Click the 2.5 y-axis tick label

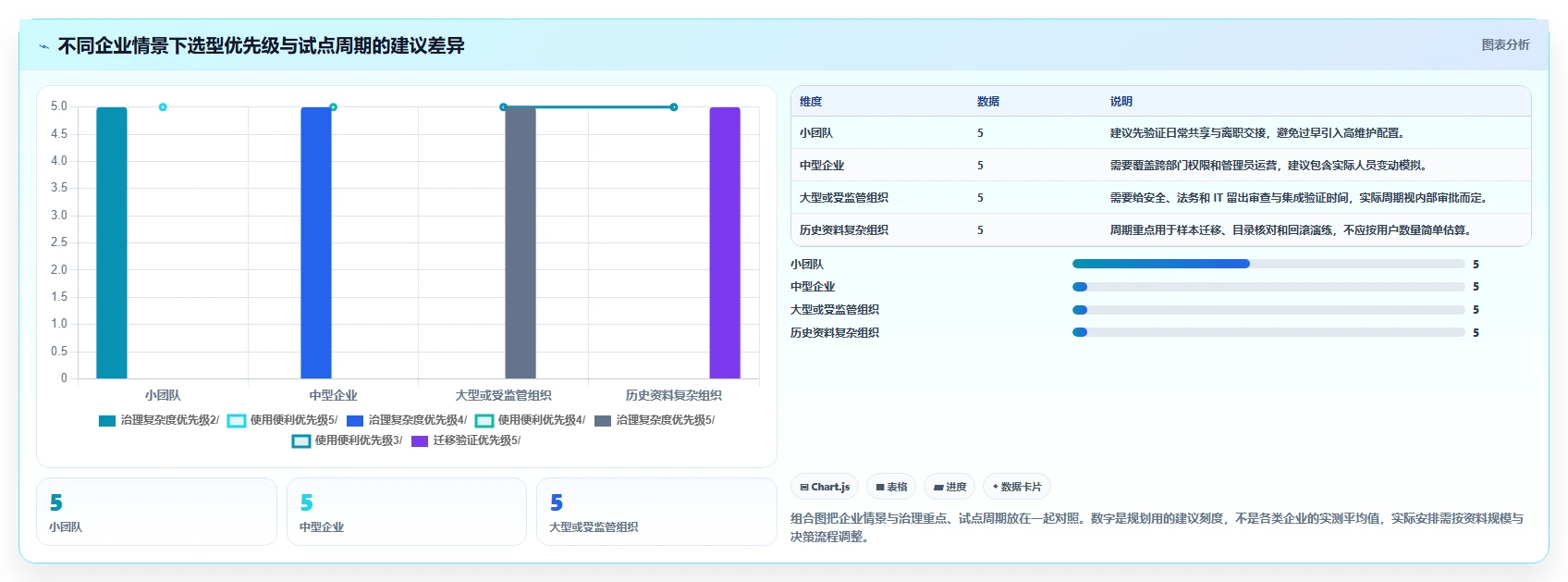tap(59, 242)
